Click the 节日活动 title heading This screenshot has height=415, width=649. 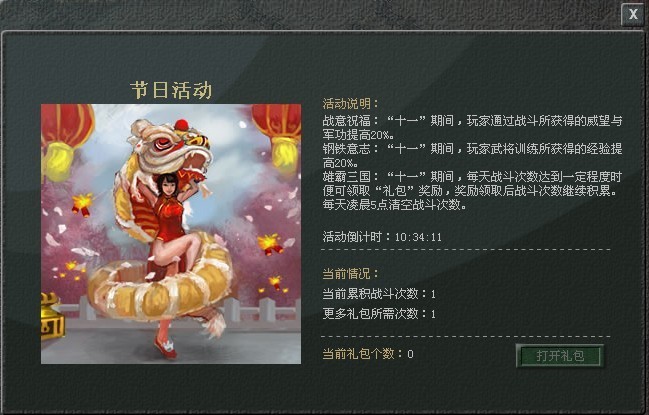coord(171,90)
